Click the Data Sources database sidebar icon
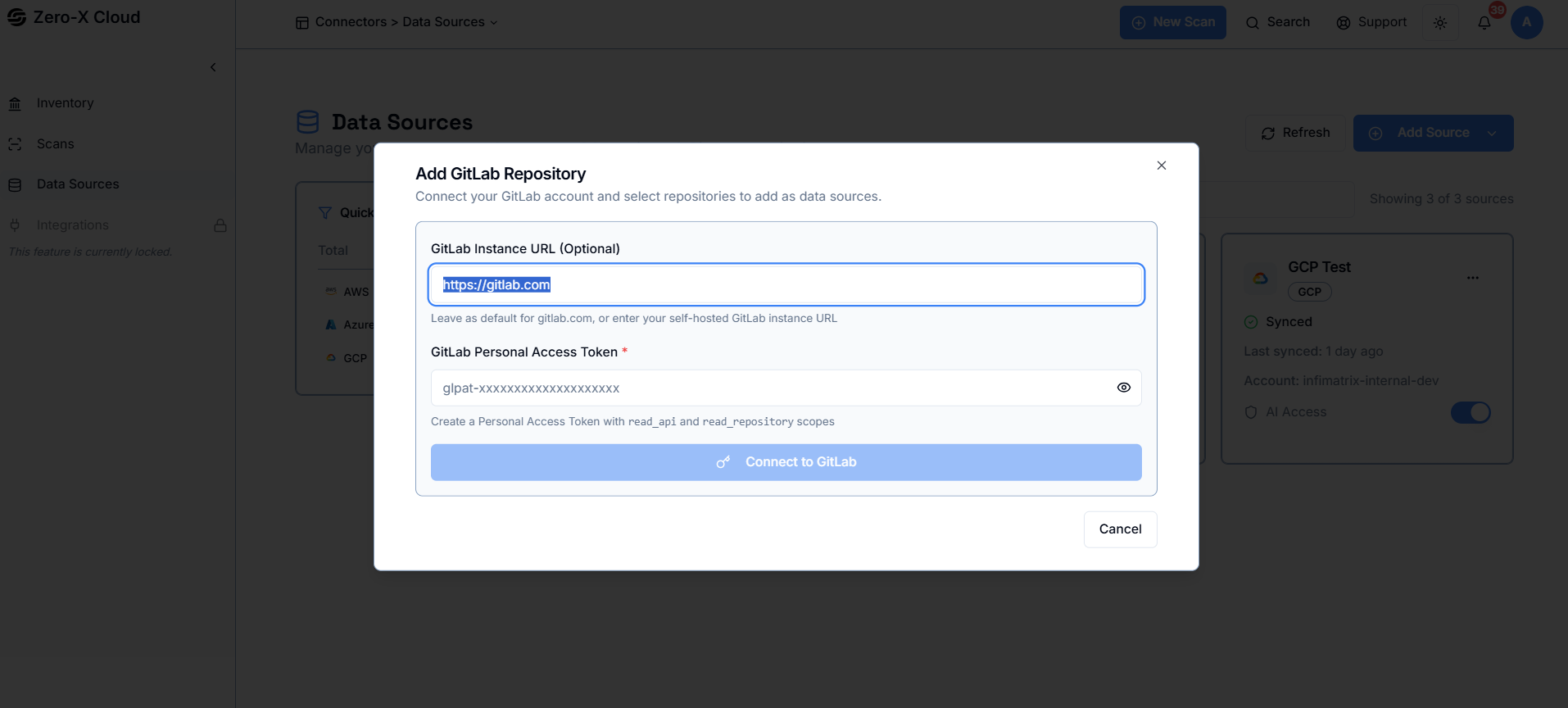 pos(15,185)
